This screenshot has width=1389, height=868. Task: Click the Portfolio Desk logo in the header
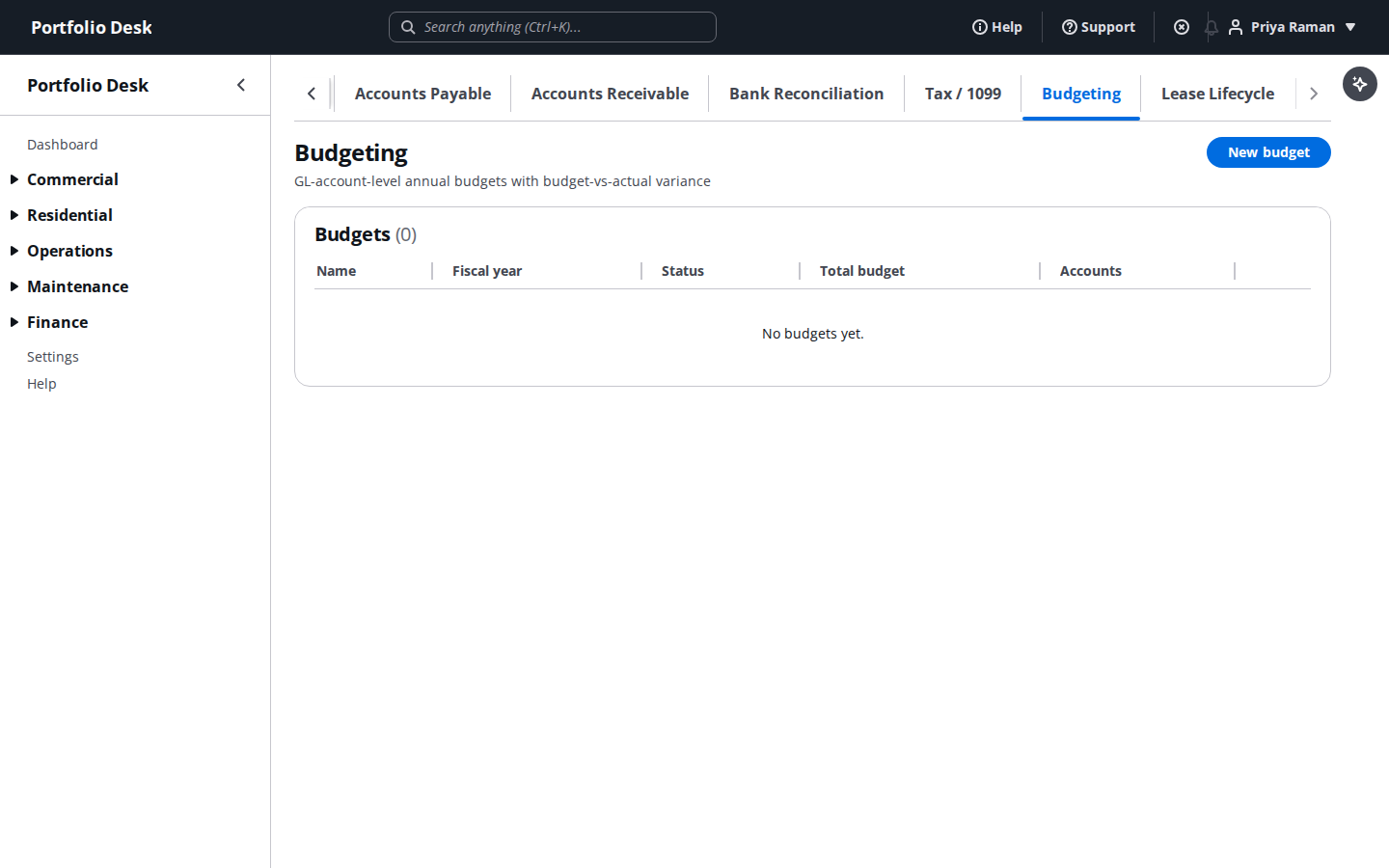[x=92, y=27]
